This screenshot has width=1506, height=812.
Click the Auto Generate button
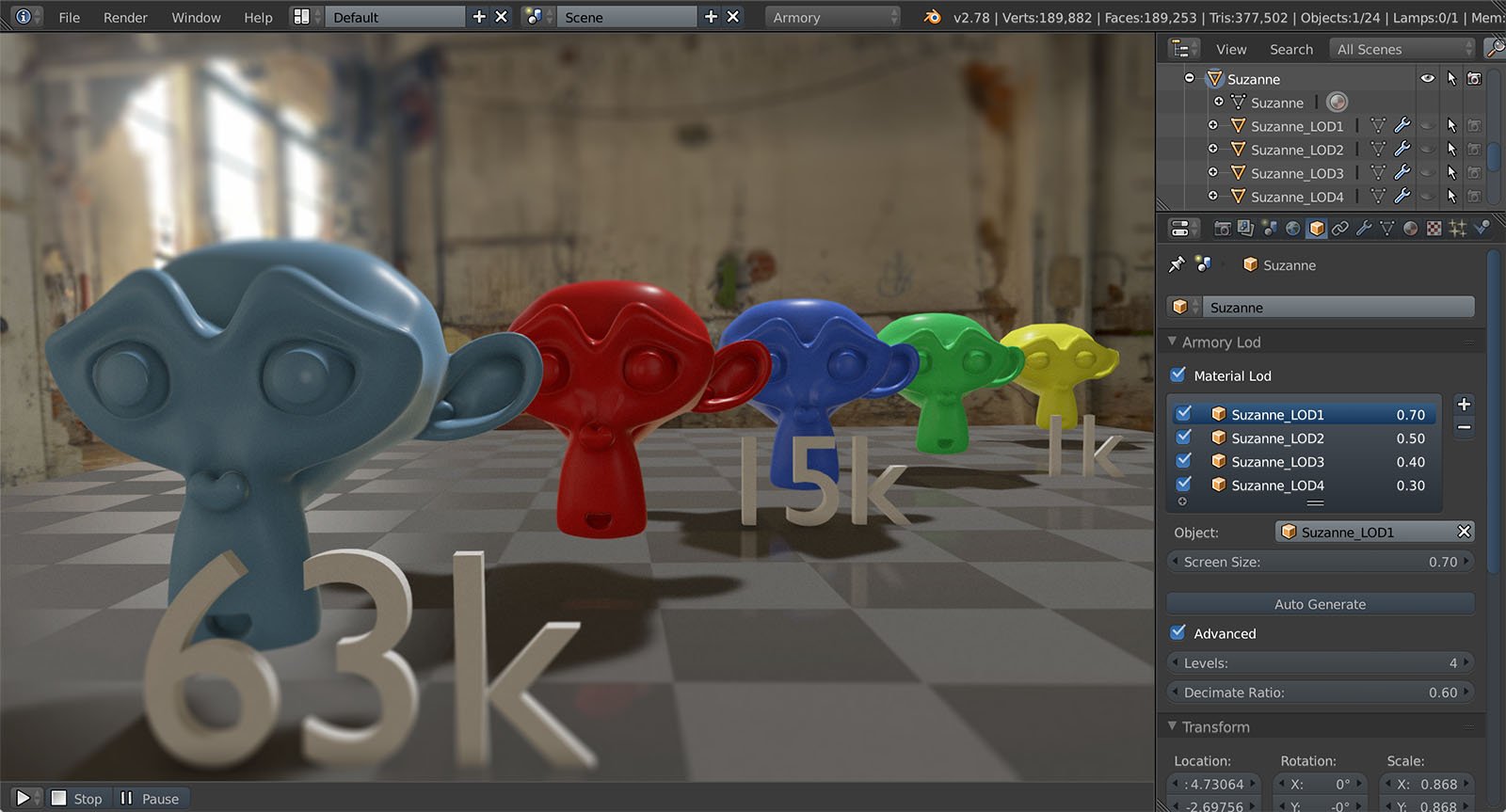pos(1321,604)
